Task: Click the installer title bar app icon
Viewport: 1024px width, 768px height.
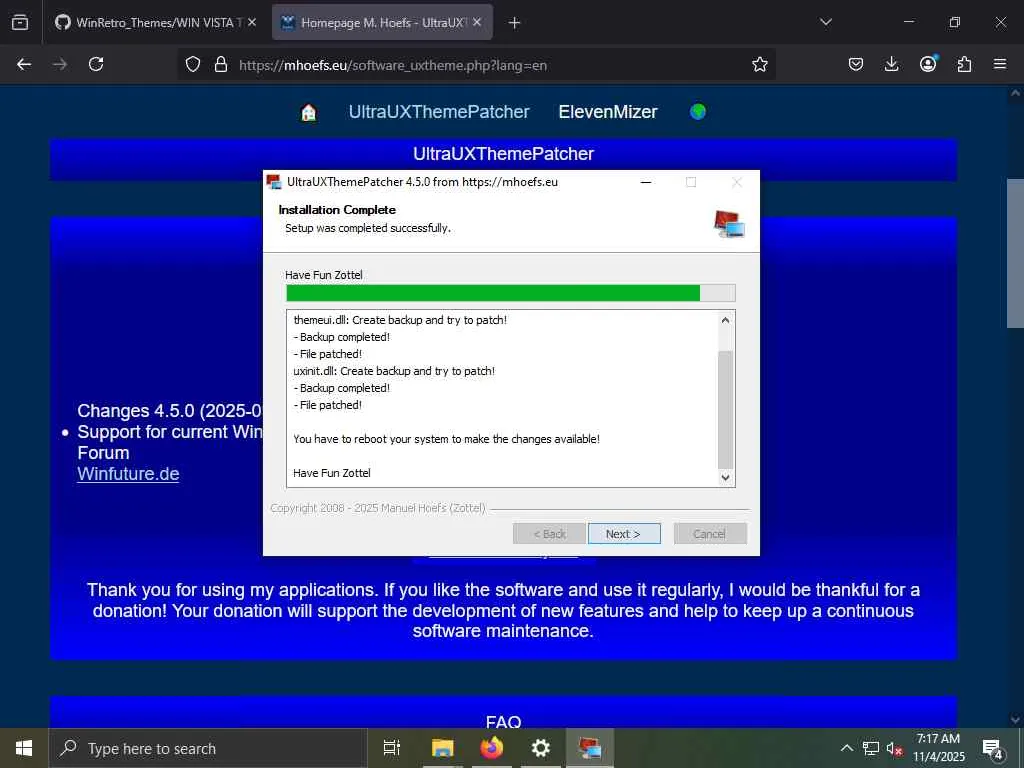Action: (274, 182)
